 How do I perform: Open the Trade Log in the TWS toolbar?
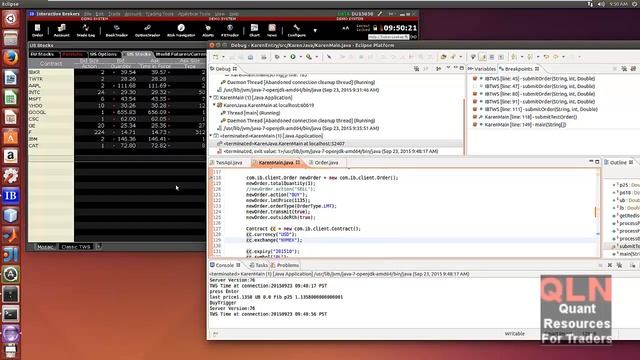[86, 30]
